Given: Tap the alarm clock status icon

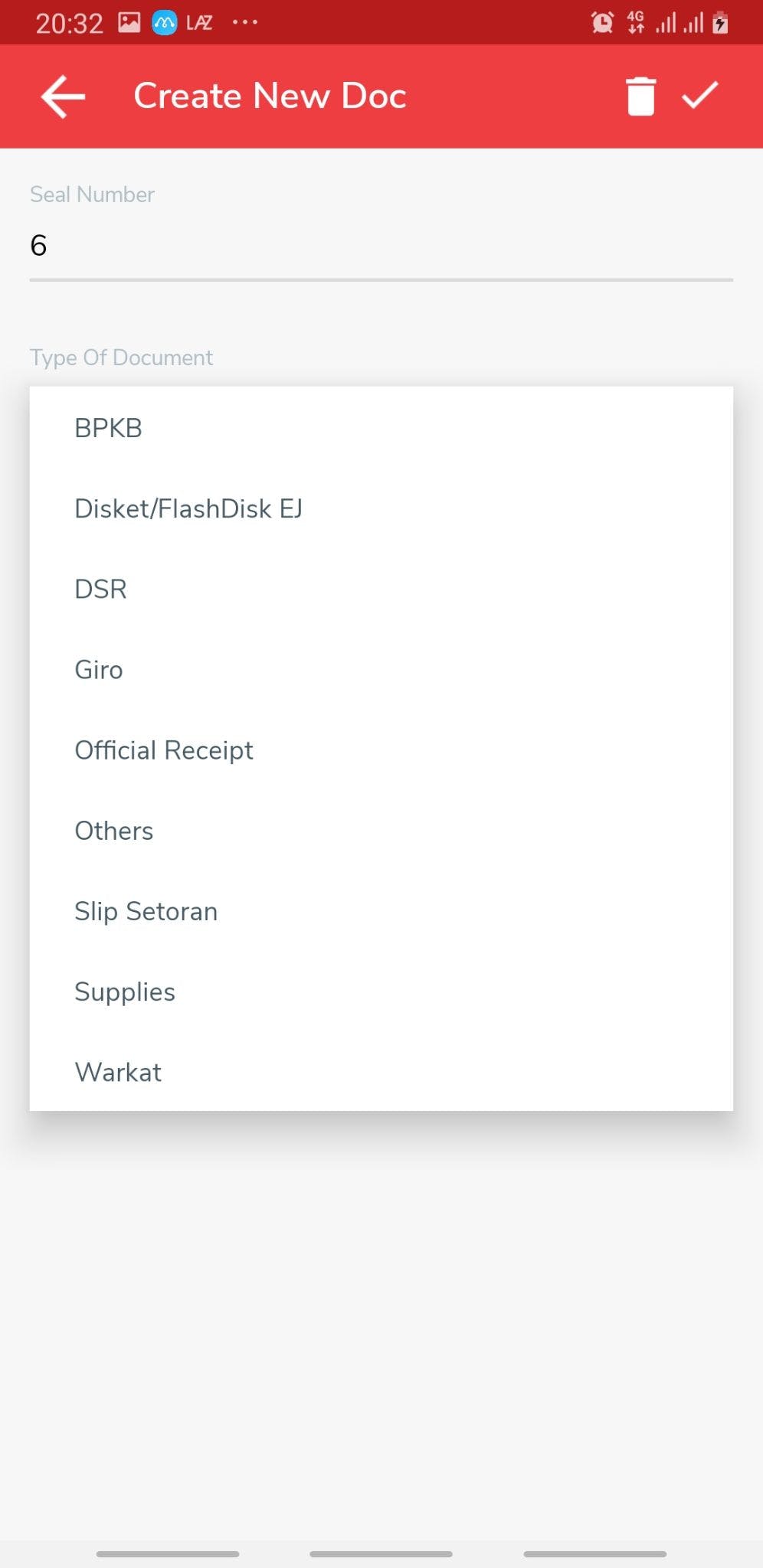Looking at the screenshot, I should [x=602, y=23].
